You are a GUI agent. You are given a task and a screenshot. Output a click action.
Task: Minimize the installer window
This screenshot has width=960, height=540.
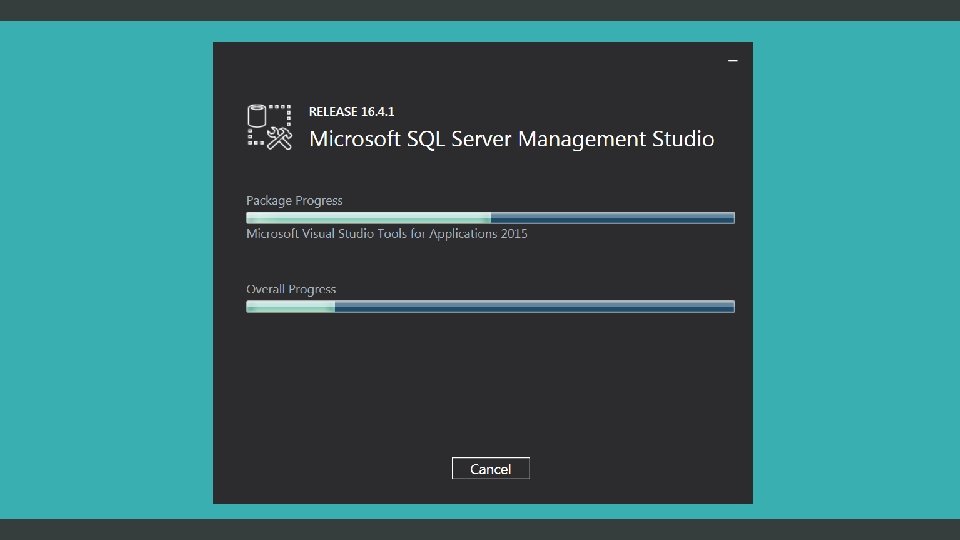(x=732, y=61)
